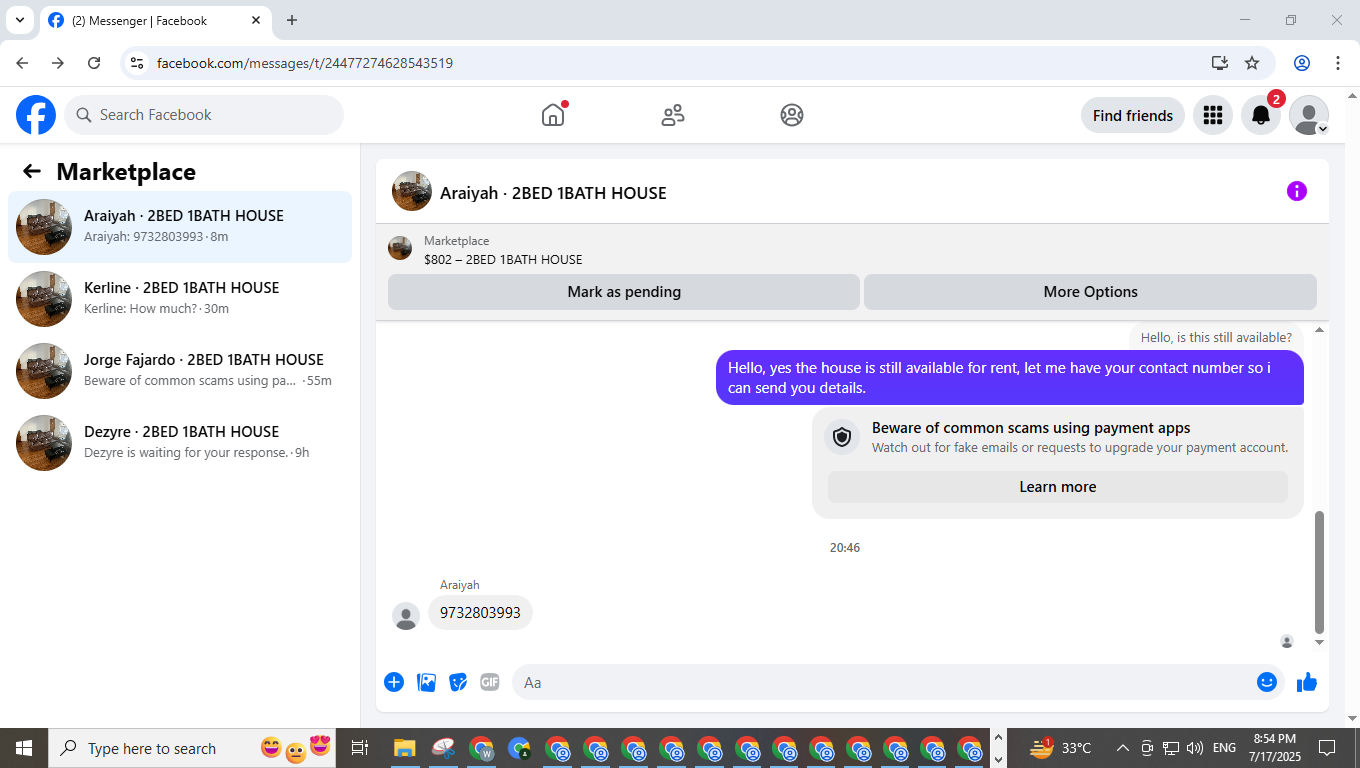The image size is (1360, 768).
Task: Open more actions plus icon
Action: [x=394, y=682]
